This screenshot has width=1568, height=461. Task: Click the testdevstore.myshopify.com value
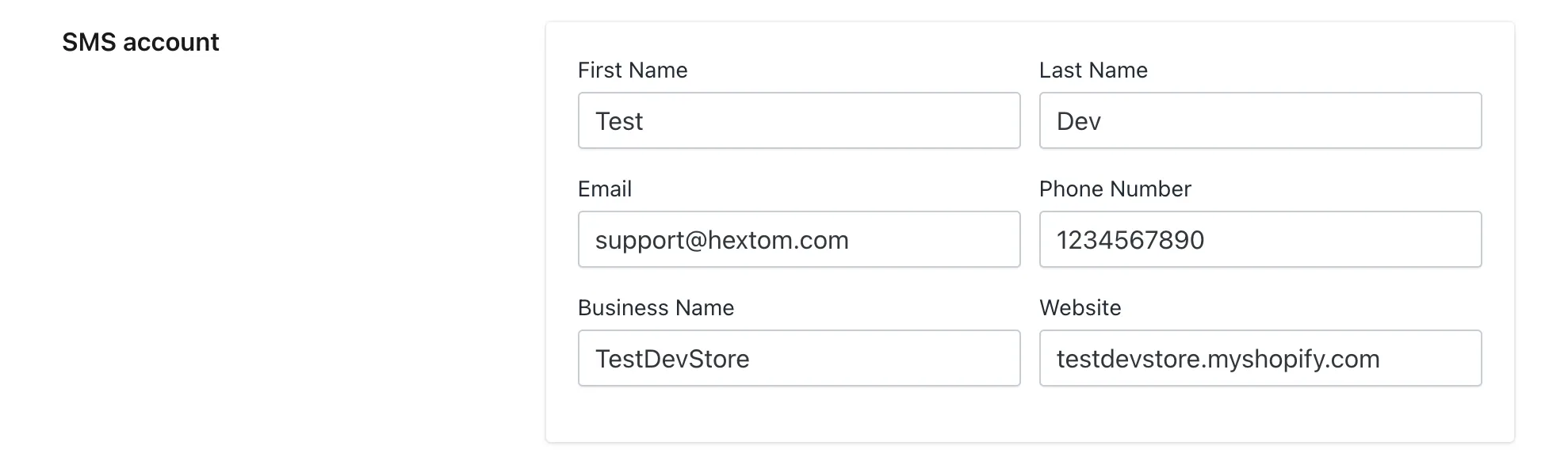pyautogui.click(x=1218, y=359)
